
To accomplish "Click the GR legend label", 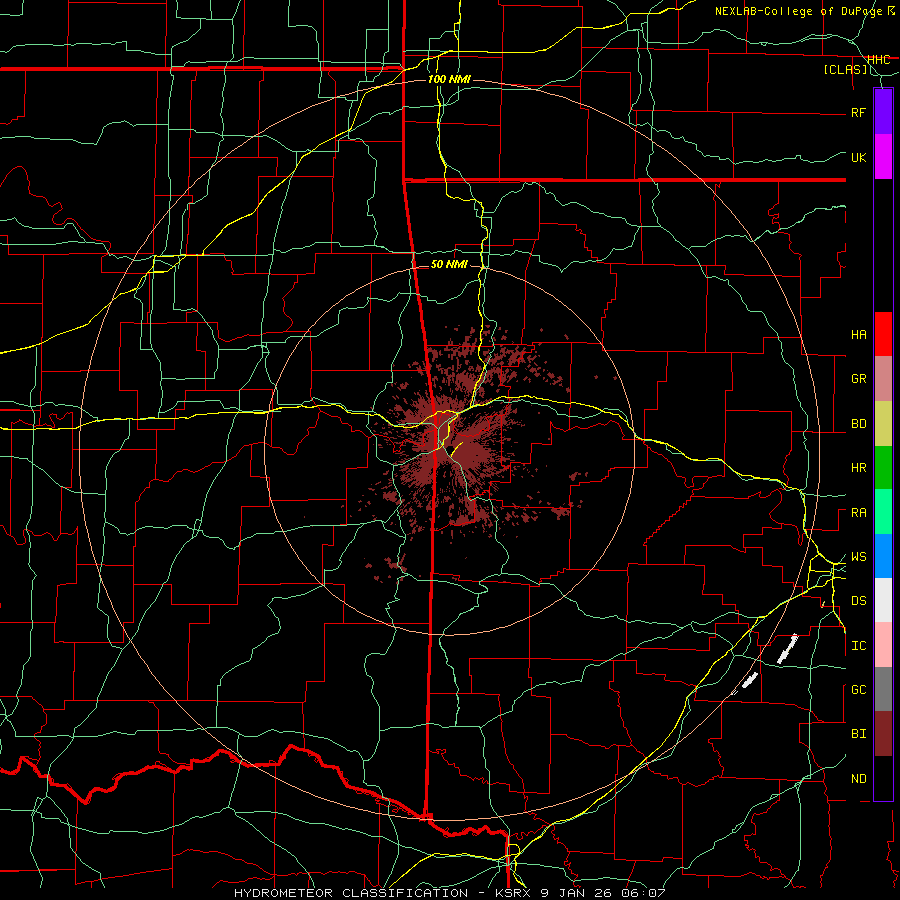I will pos(859,379).
